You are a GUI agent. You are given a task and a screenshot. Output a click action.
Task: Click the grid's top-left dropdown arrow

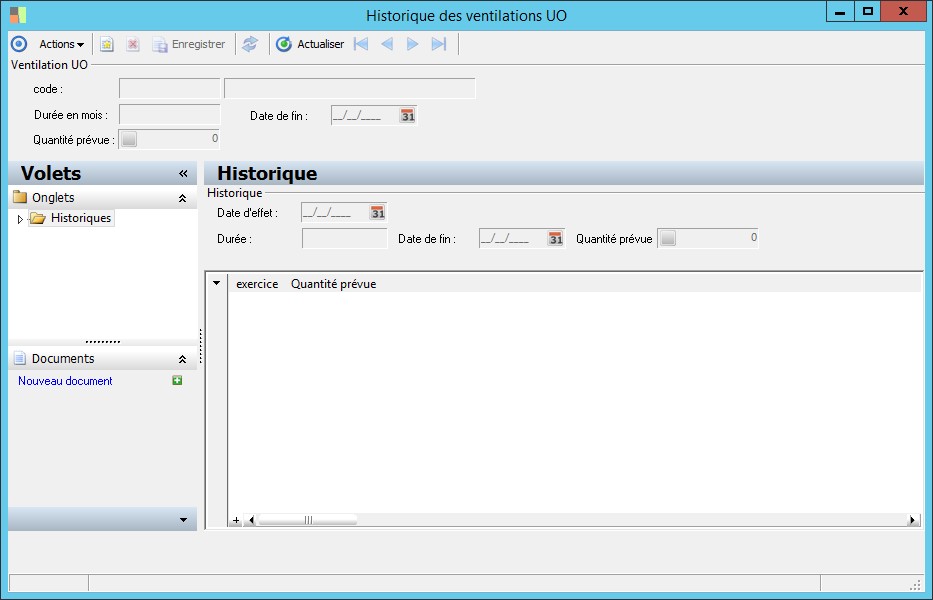coord(217,283)
